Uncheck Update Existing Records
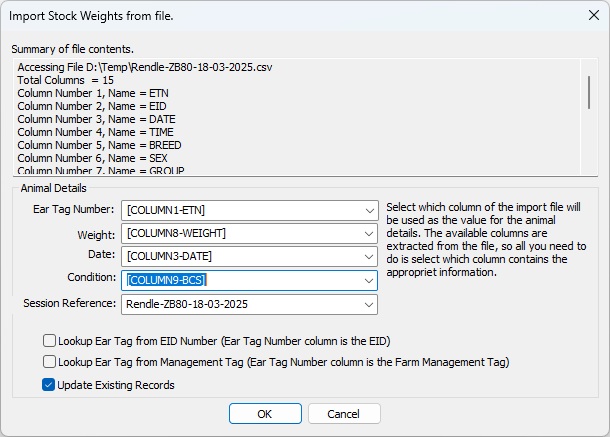Screen dimensions: 610x437 (x=48, y=385)
